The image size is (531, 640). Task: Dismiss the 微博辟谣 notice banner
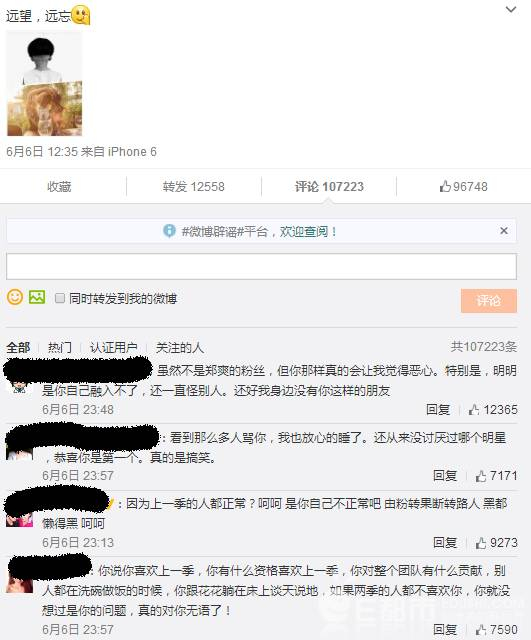[504, 231]
